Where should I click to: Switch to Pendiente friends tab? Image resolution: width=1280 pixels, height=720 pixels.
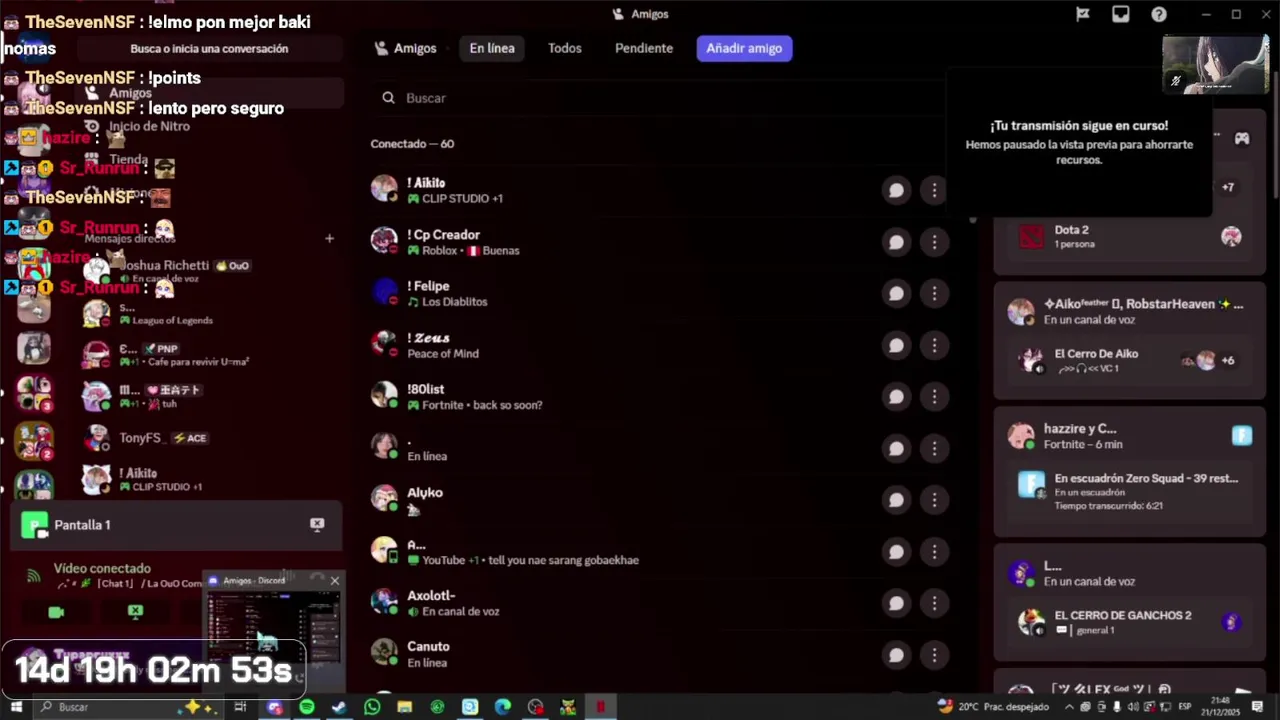(644, 48)
